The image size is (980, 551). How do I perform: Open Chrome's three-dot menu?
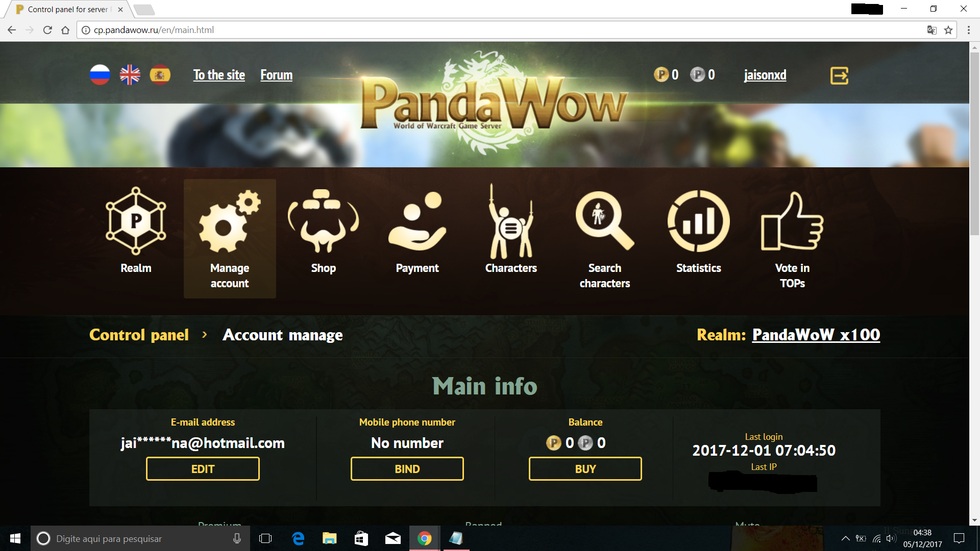tap(969, 29)
